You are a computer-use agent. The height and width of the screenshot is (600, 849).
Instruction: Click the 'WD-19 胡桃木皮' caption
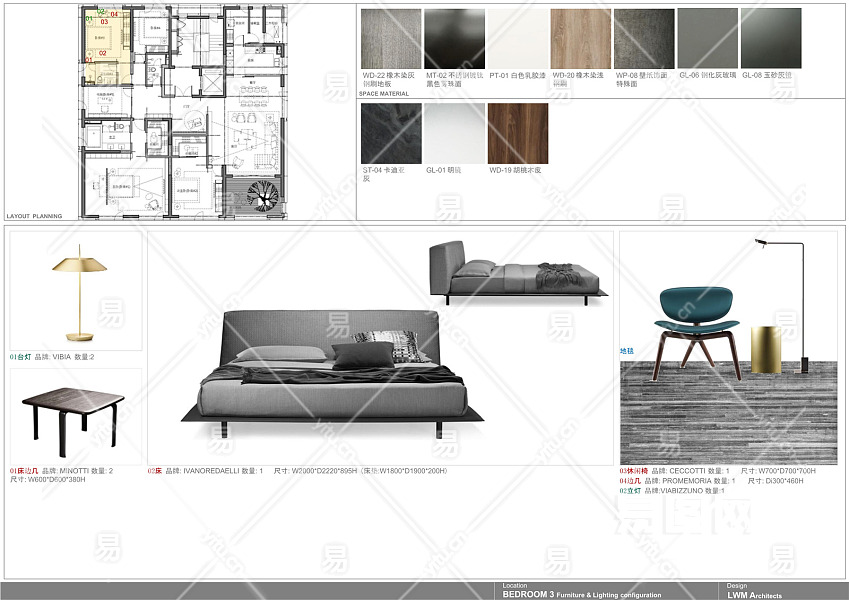[515, 170]
